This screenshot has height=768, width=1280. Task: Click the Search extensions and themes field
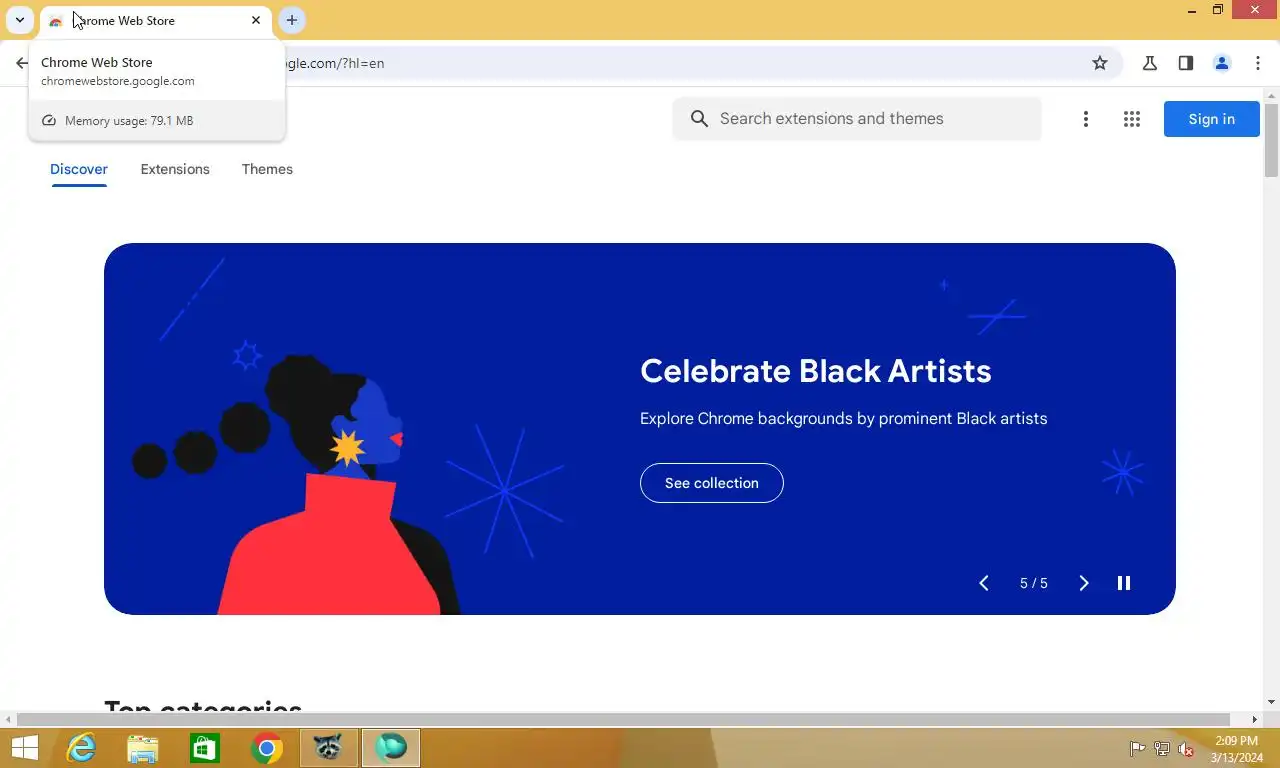click(x=857, y=119)
